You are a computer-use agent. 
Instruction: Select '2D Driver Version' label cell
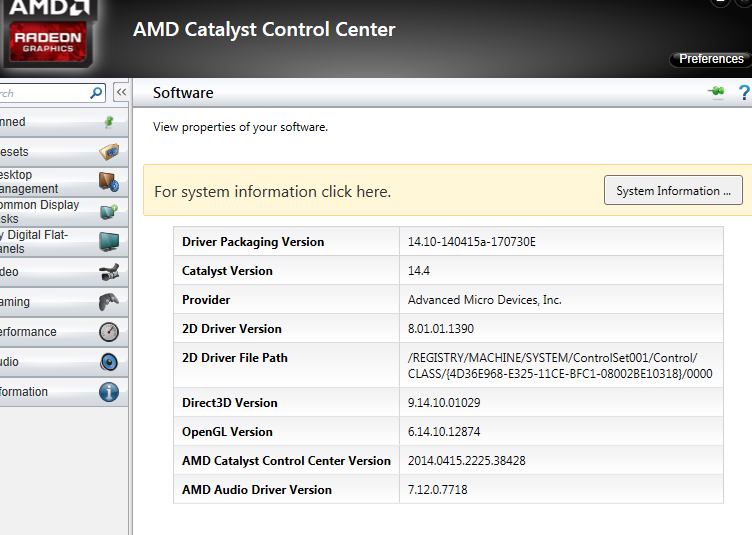(286, 328)
